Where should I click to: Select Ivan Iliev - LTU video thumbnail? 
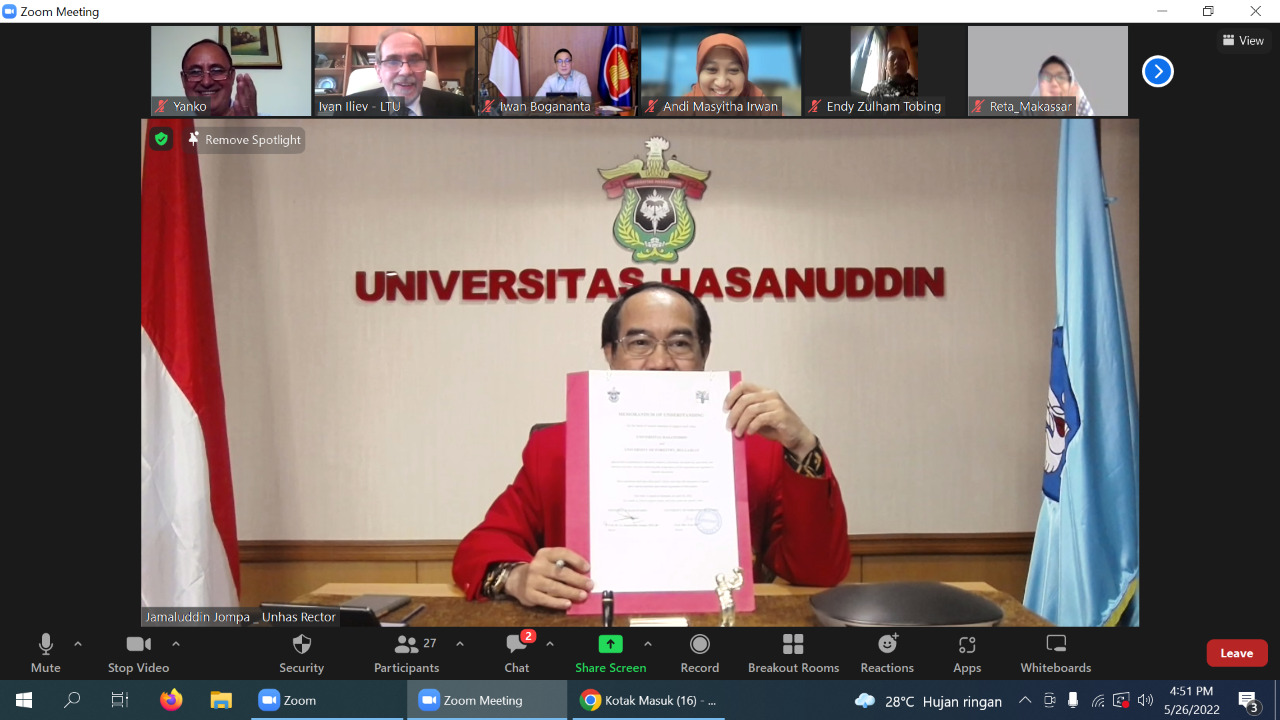394,71
